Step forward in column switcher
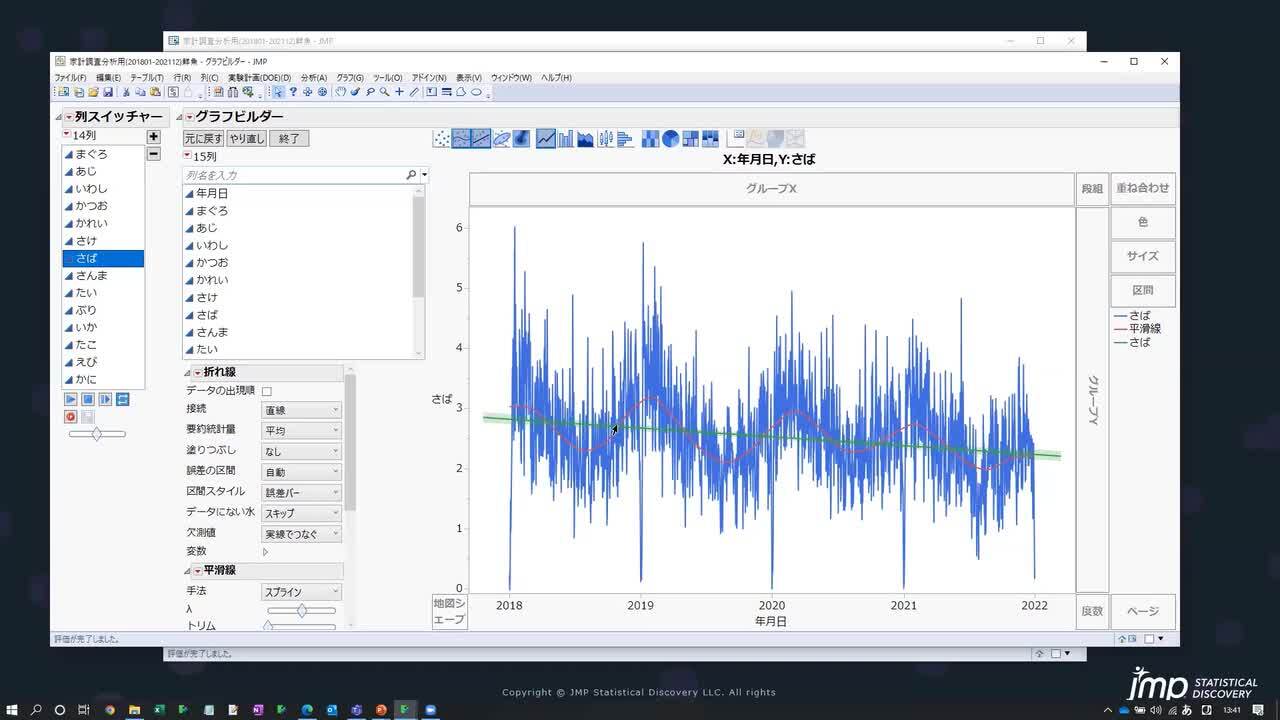The image size is (1280, 720). (x=105, y=399)
